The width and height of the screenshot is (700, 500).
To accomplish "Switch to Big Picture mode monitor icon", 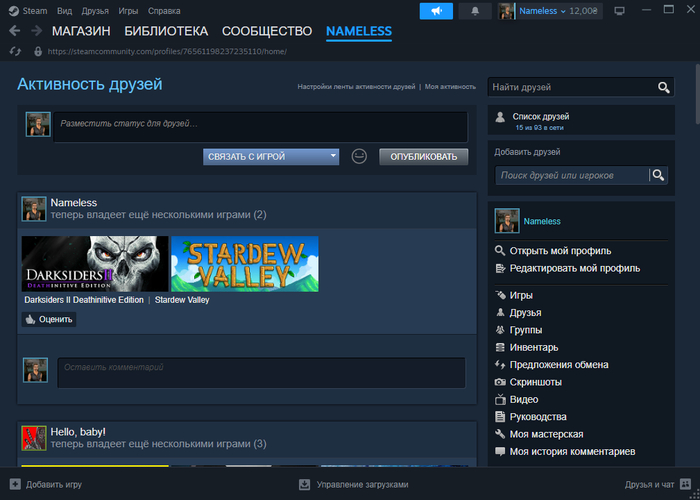I will pyautogui.click(x=619, y=11).
